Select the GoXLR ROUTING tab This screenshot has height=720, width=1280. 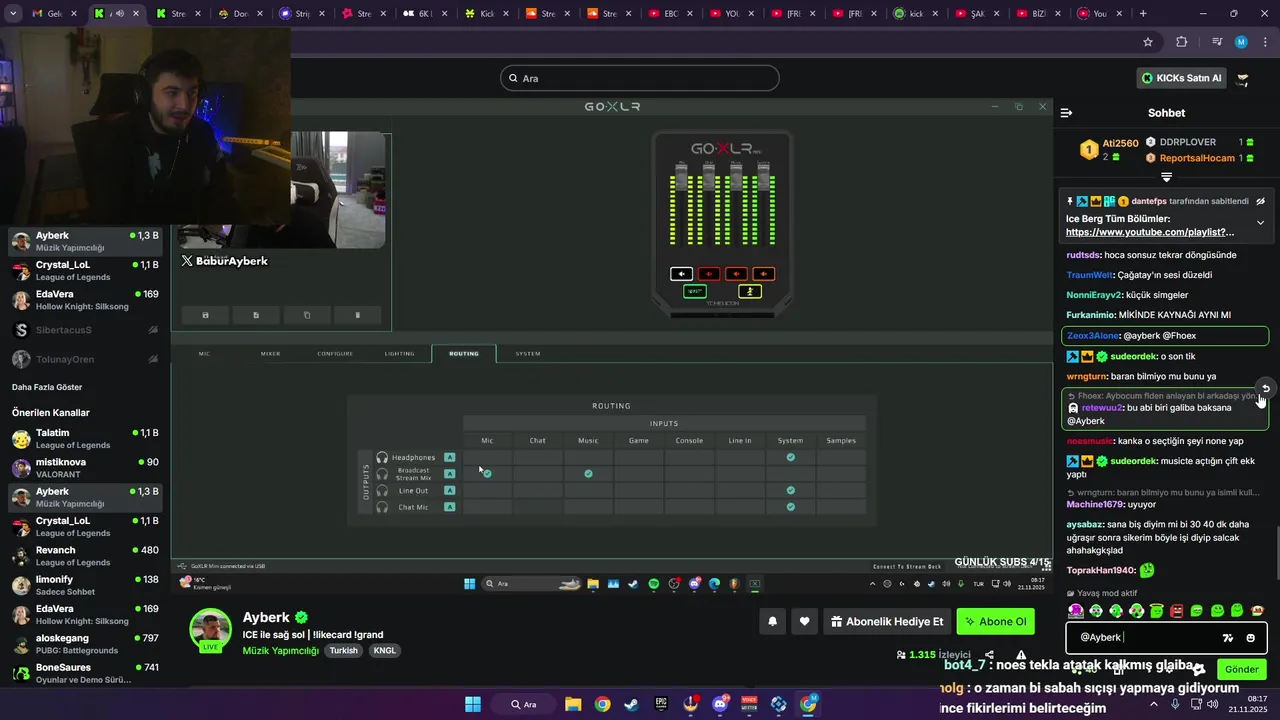point(464,353)
